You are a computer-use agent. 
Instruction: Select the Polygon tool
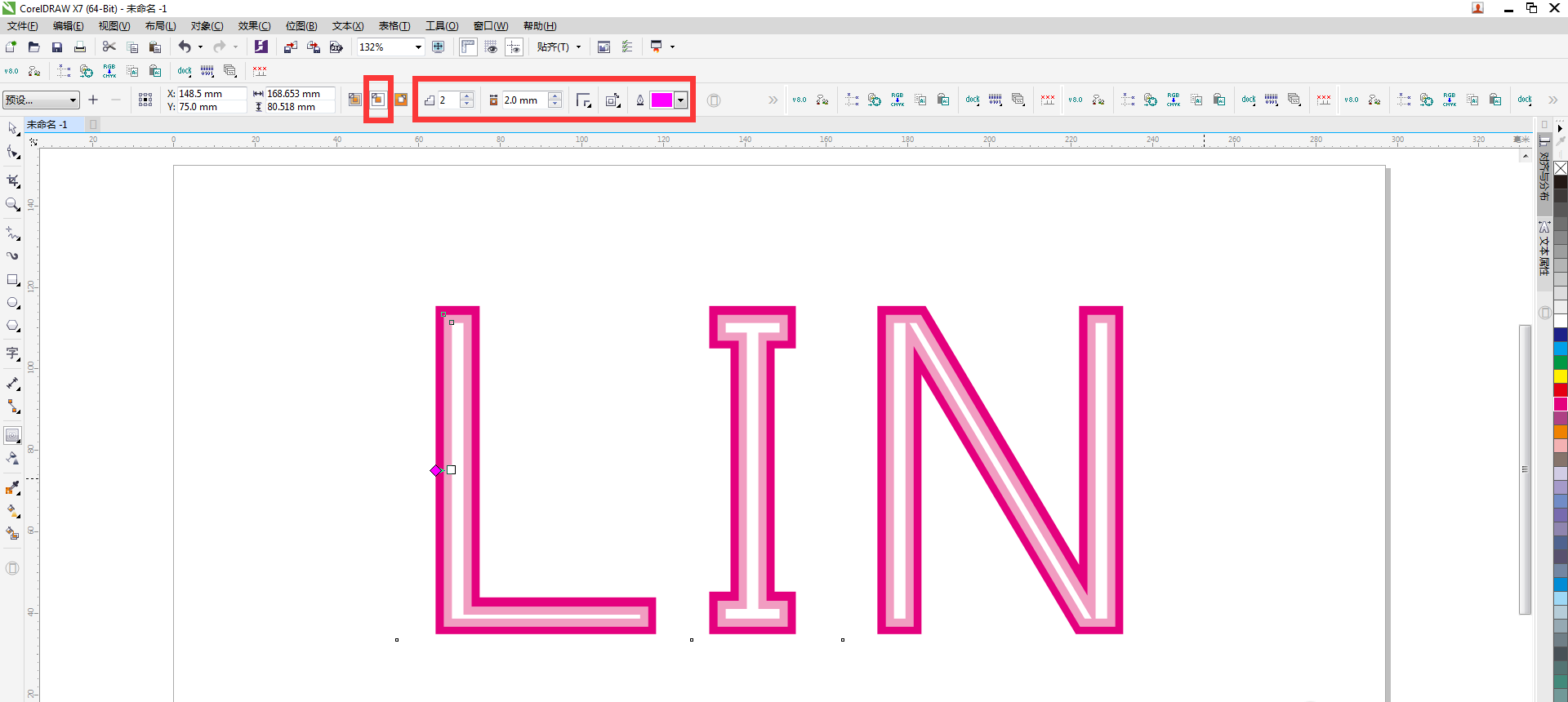[13, 326]
